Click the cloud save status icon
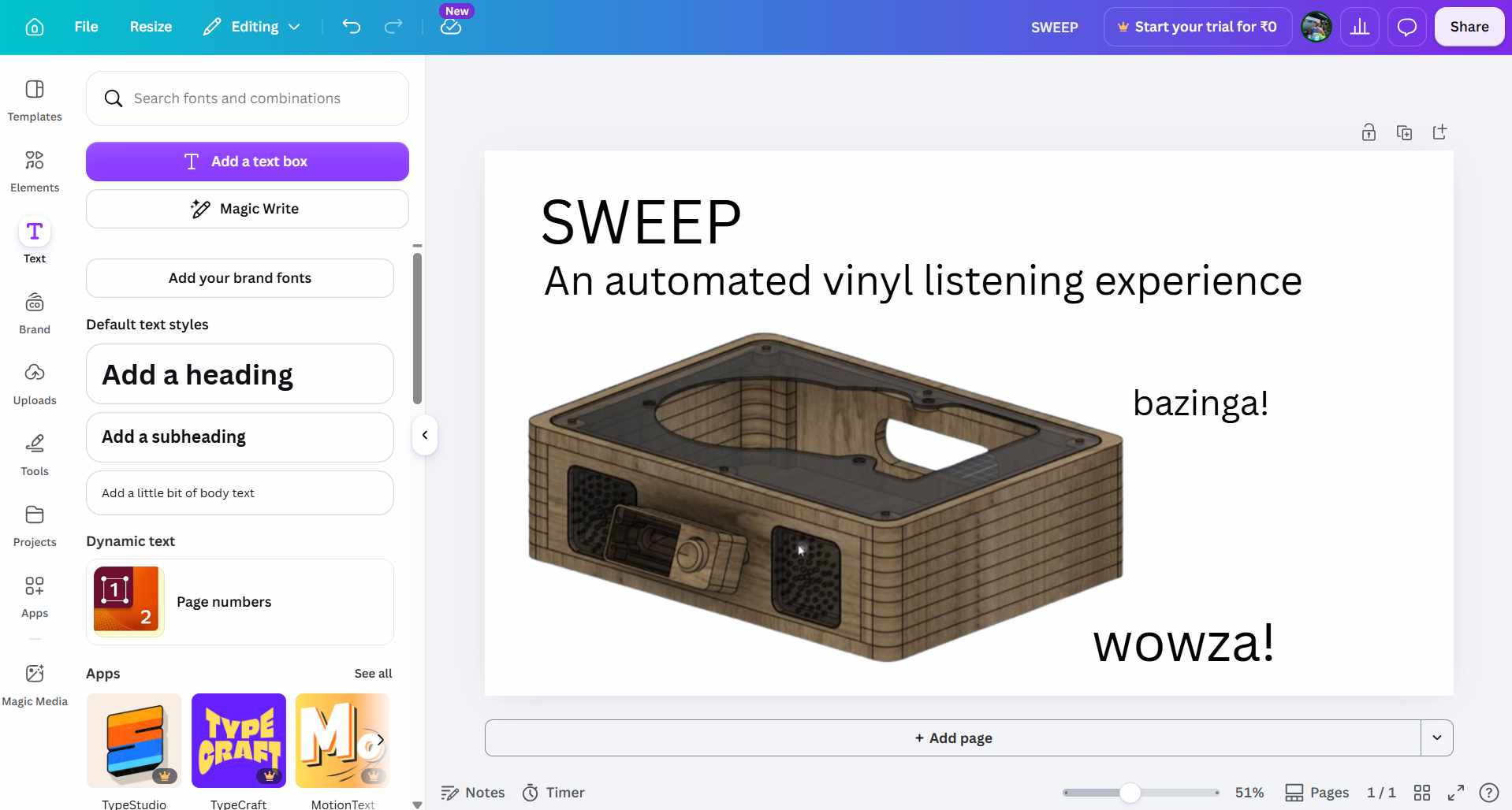This screenshot has height=810, width=1512. [451, 27]
